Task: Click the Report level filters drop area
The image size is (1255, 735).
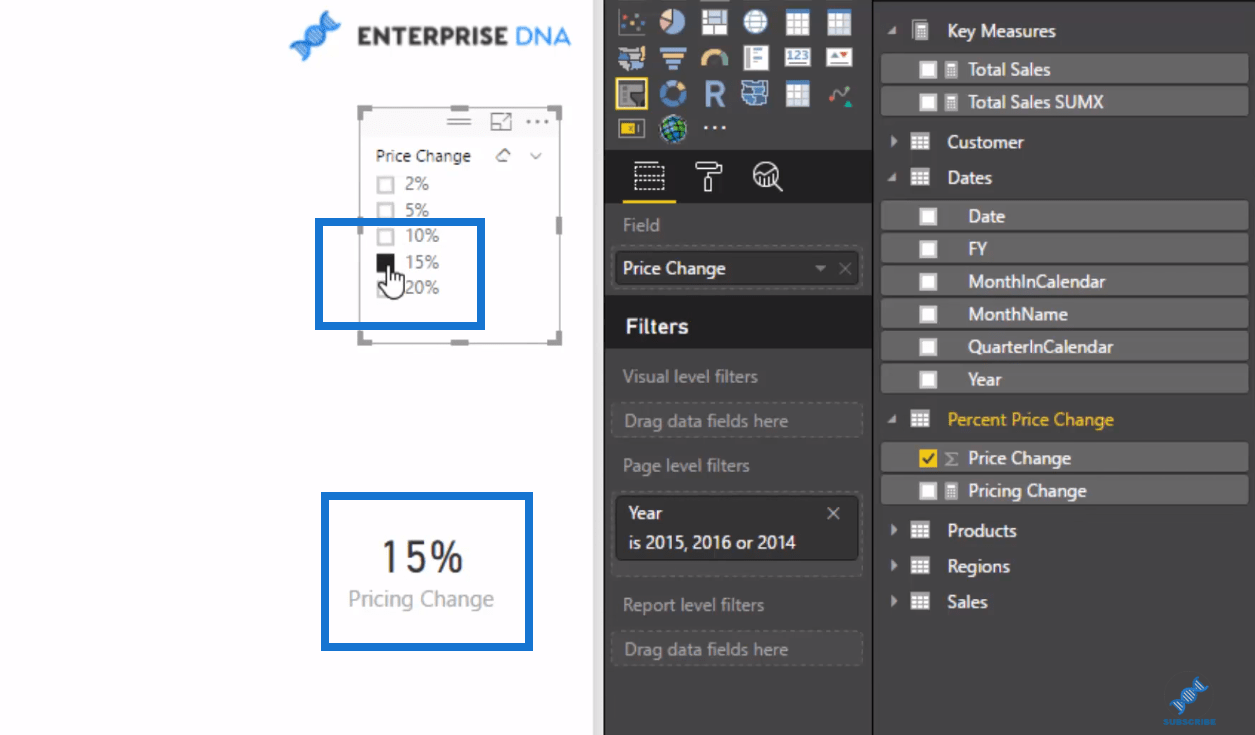Action: 737,649
